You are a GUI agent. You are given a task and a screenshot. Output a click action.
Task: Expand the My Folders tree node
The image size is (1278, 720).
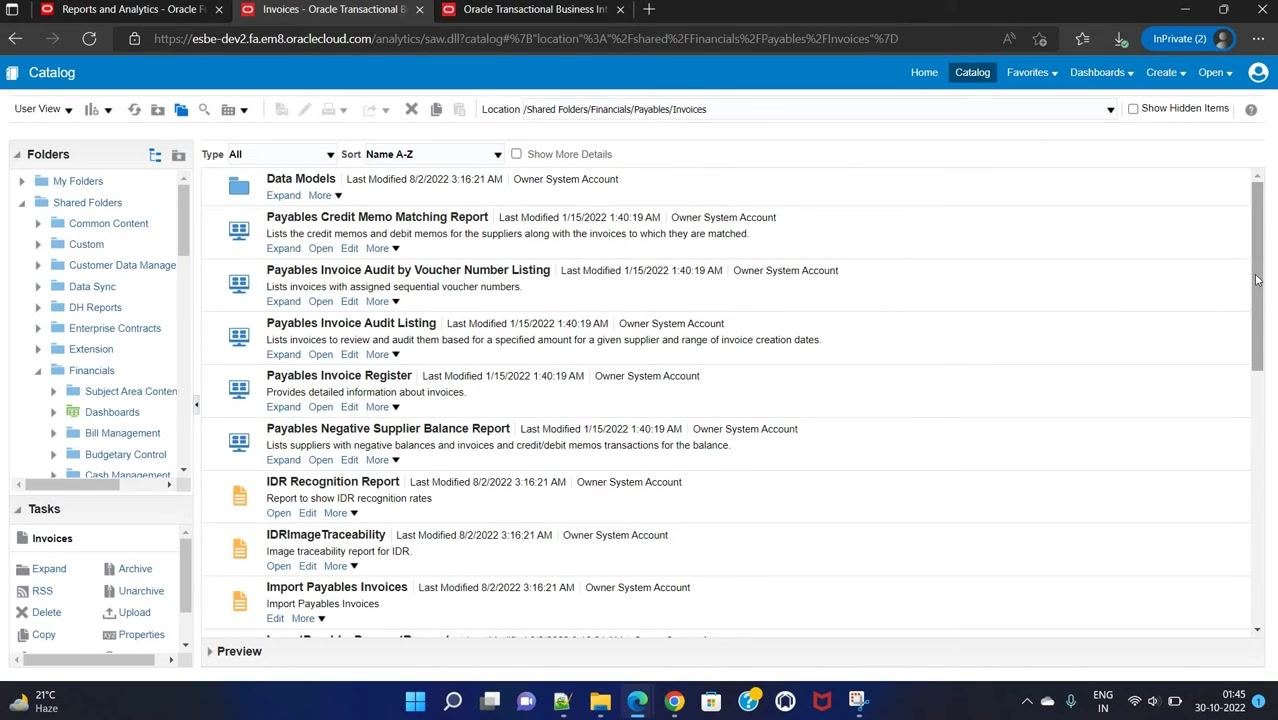(22, 181)
